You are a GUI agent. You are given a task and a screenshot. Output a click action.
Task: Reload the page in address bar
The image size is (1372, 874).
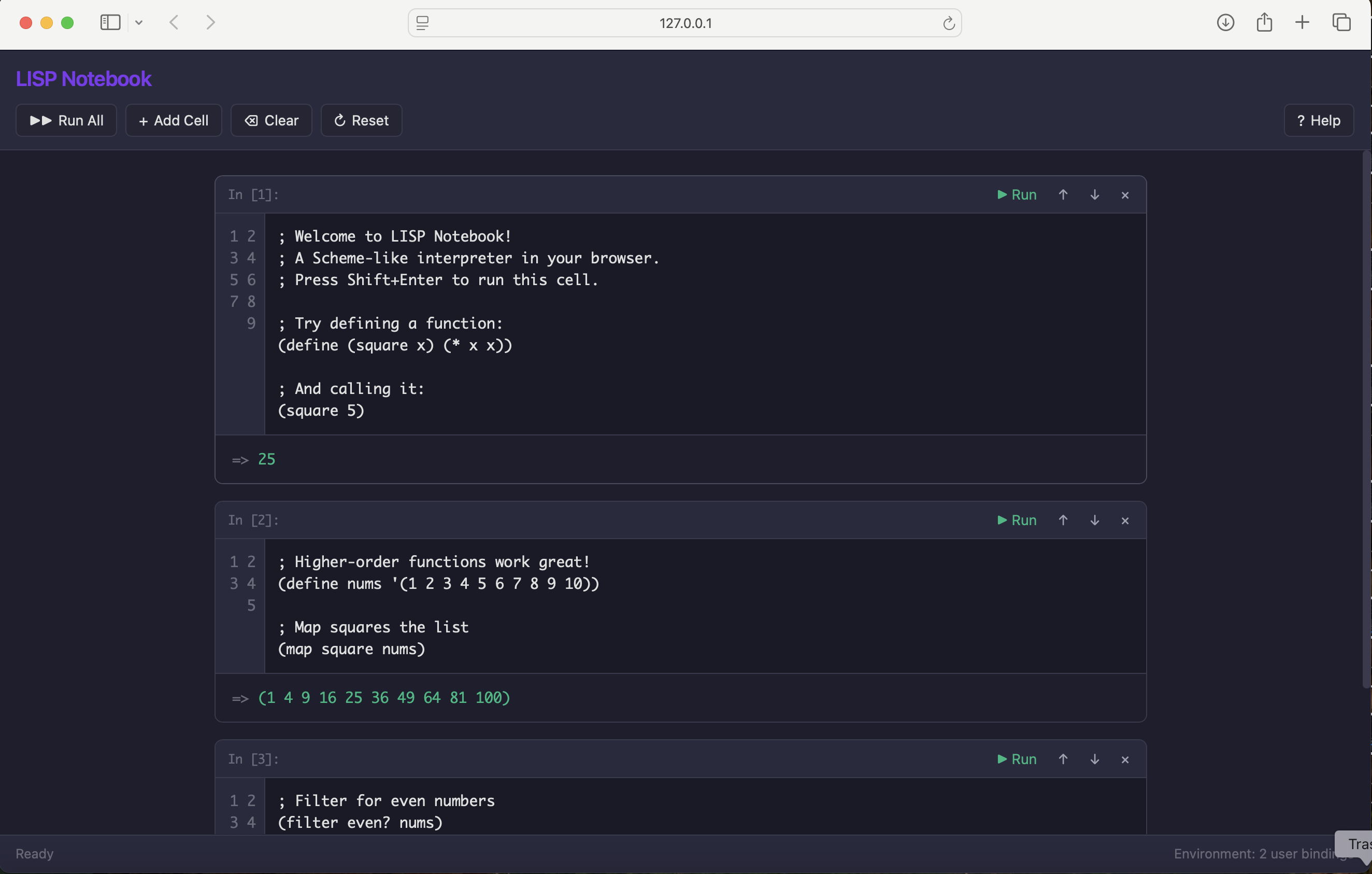[948, 23]
